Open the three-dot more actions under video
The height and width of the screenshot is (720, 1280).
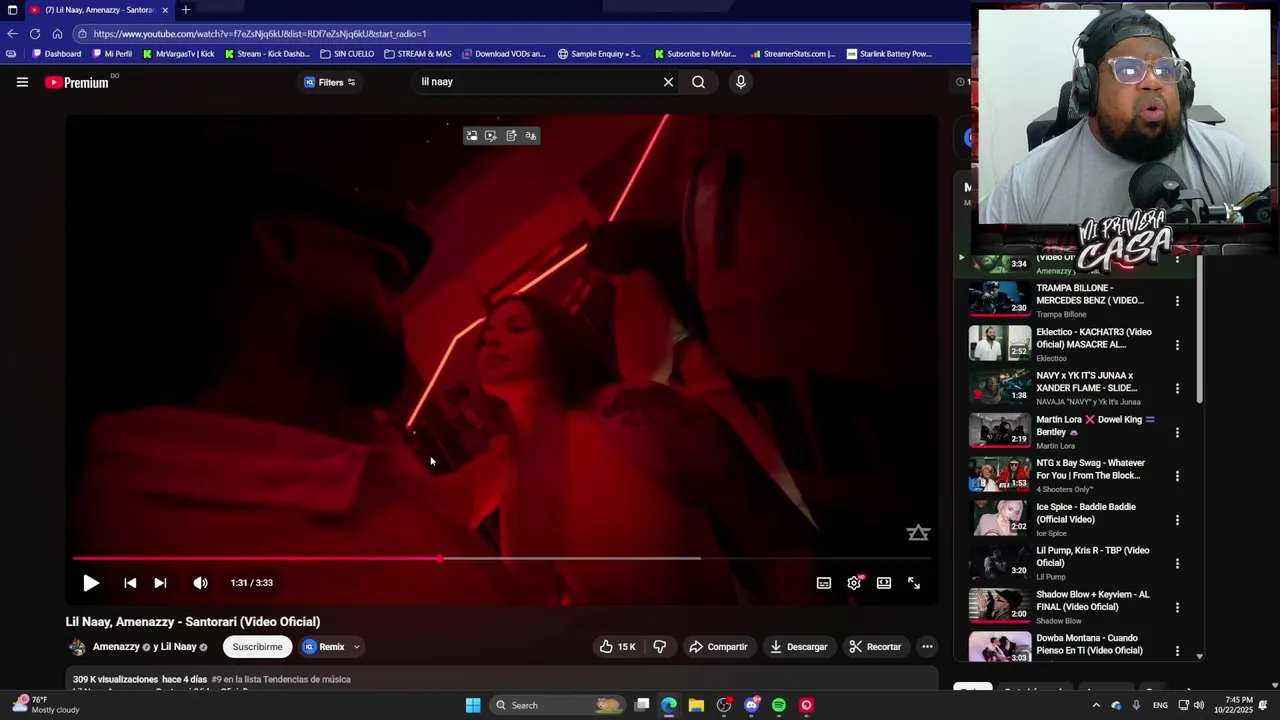coord(927,647)
